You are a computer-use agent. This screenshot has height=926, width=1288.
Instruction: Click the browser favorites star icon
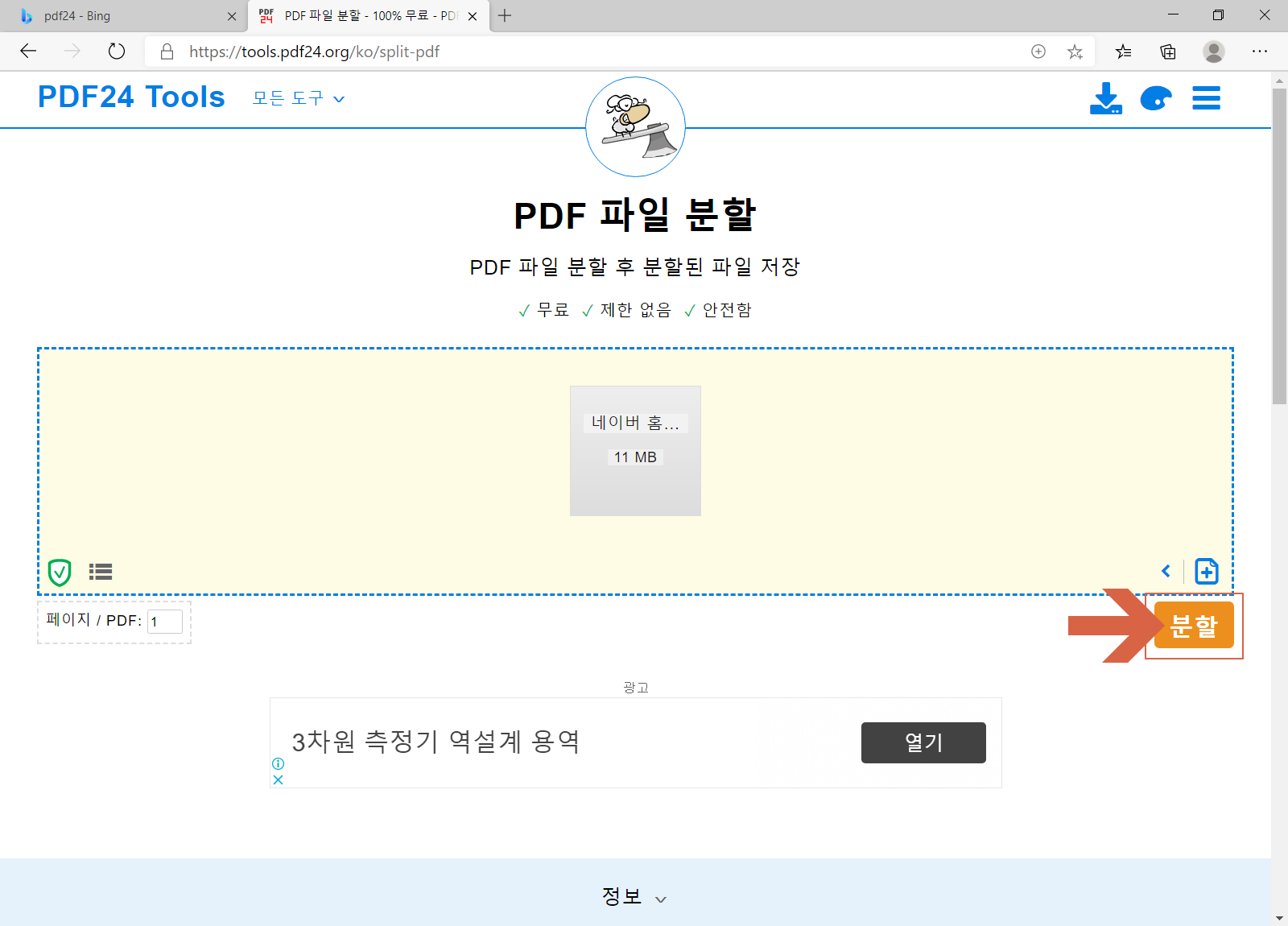(1075, 52)
